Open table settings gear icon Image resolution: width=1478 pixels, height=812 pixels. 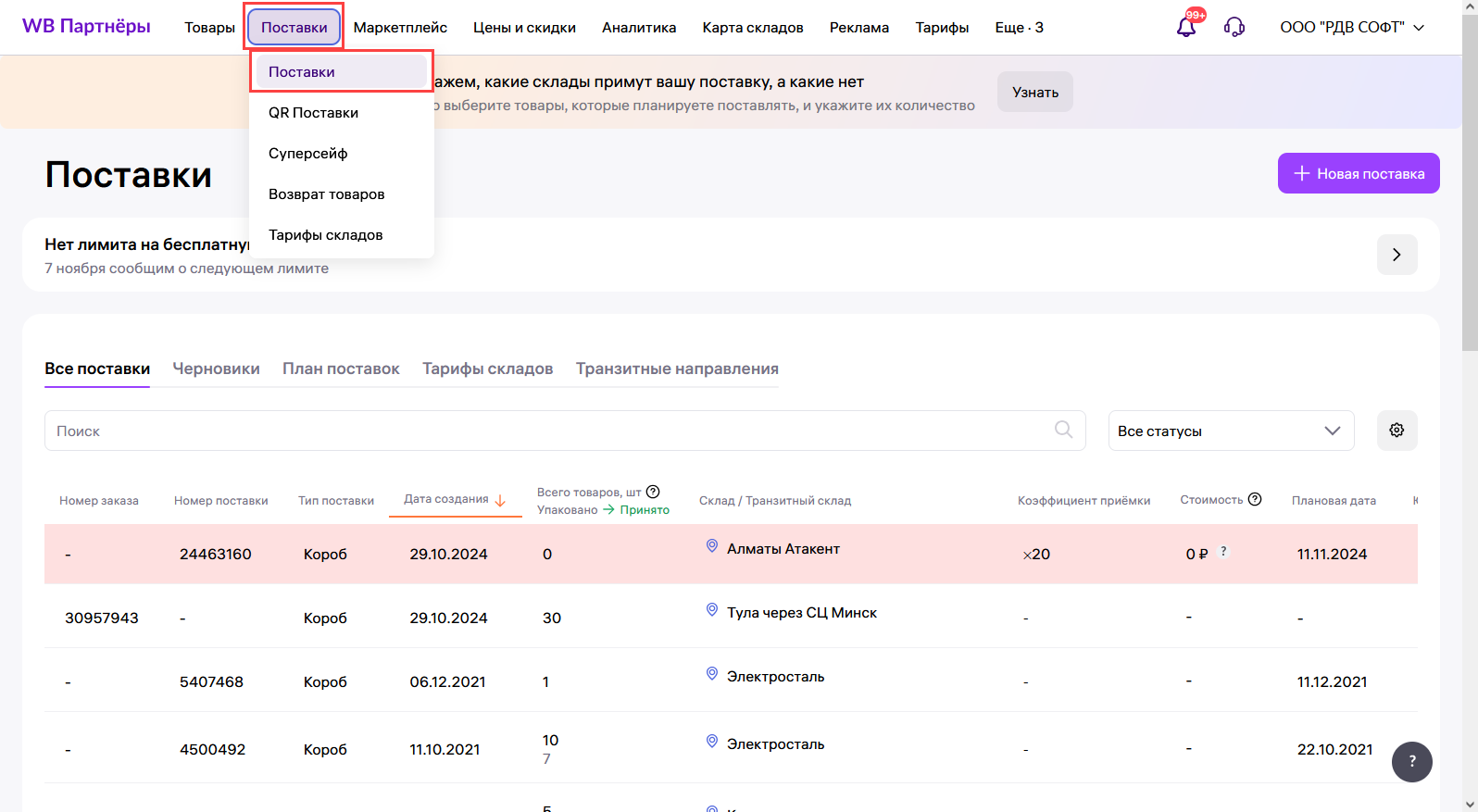click(x=1397, y=431)
